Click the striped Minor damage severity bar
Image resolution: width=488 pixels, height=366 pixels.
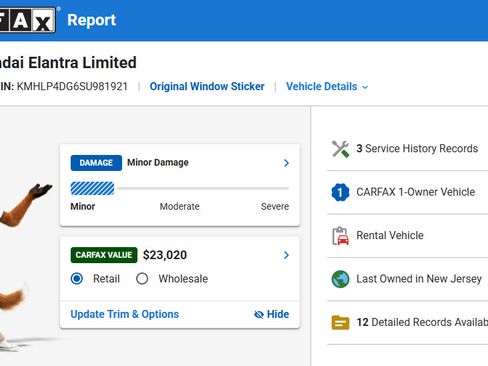tap(92, 189)
